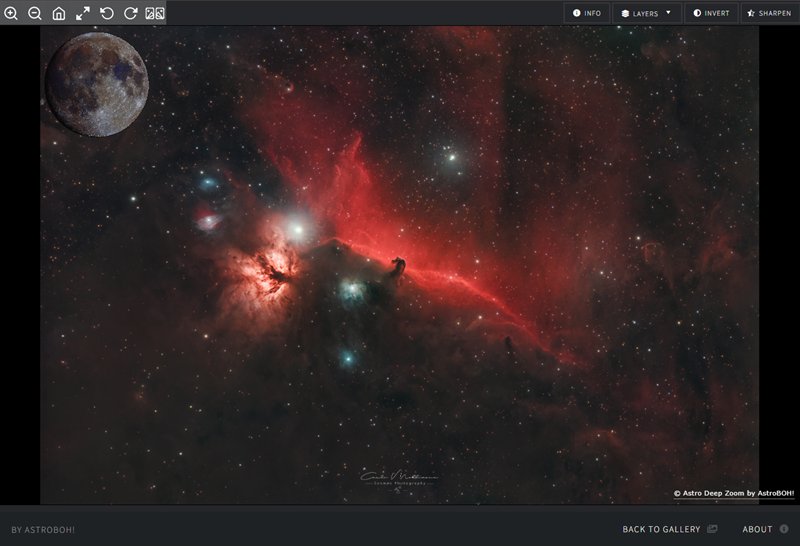Expand the LAYERS dropdown
Viewport: 800px width, 546px height.
[646, 13]
